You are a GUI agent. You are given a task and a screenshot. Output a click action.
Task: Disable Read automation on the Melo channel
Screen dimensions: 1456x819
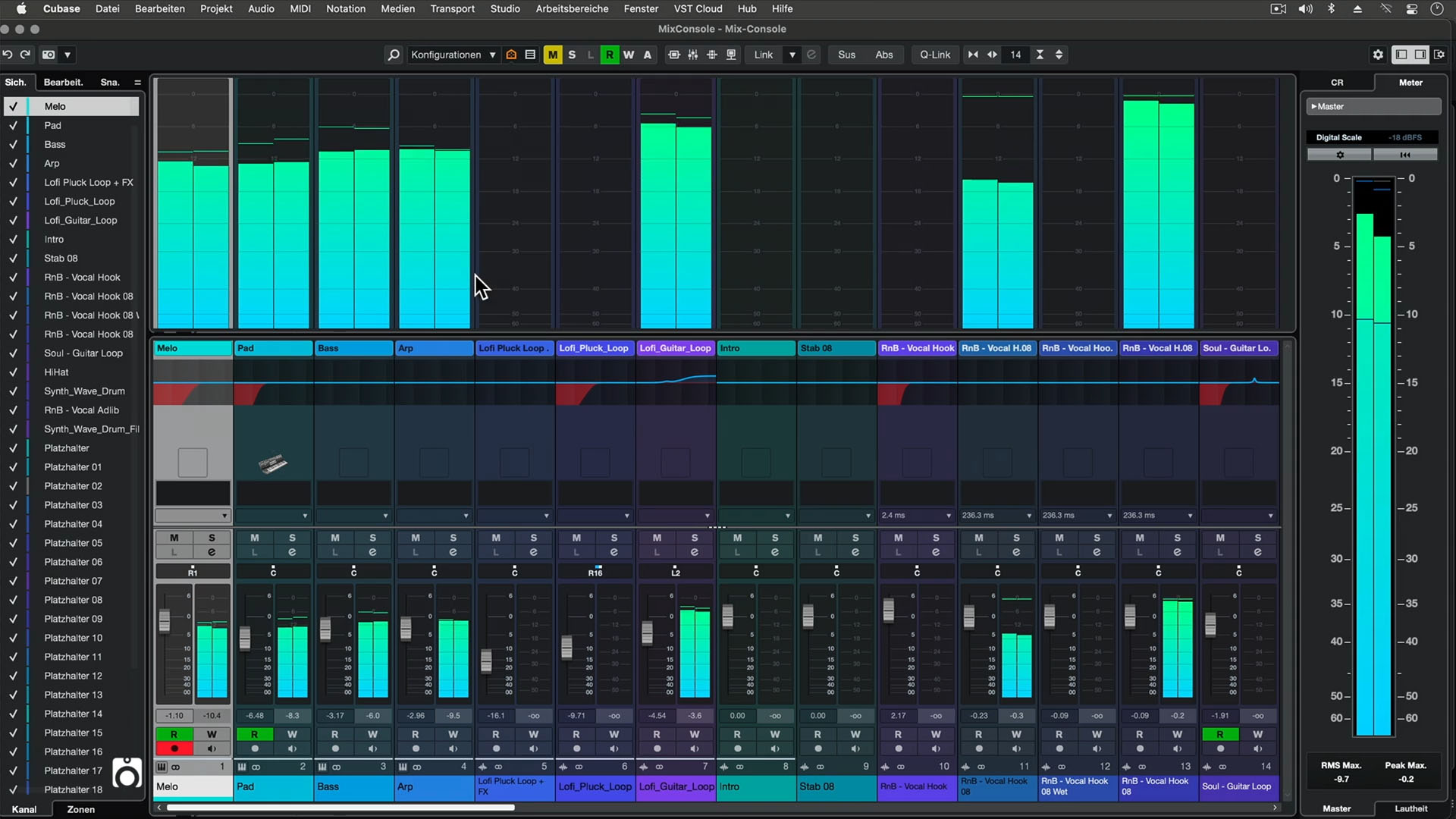point(174,733)
